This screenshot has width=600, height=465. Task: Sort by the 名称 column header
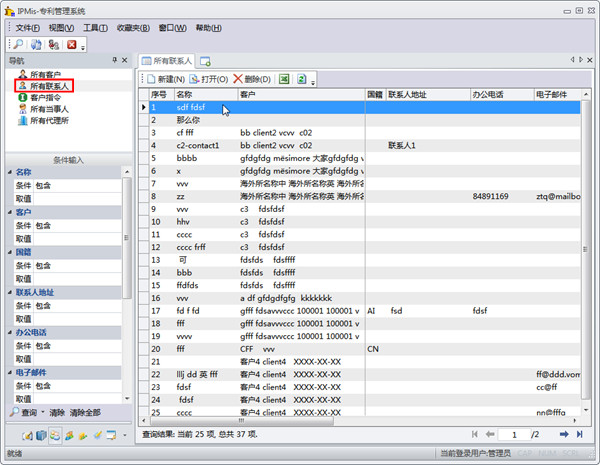(x=206, y=95)
